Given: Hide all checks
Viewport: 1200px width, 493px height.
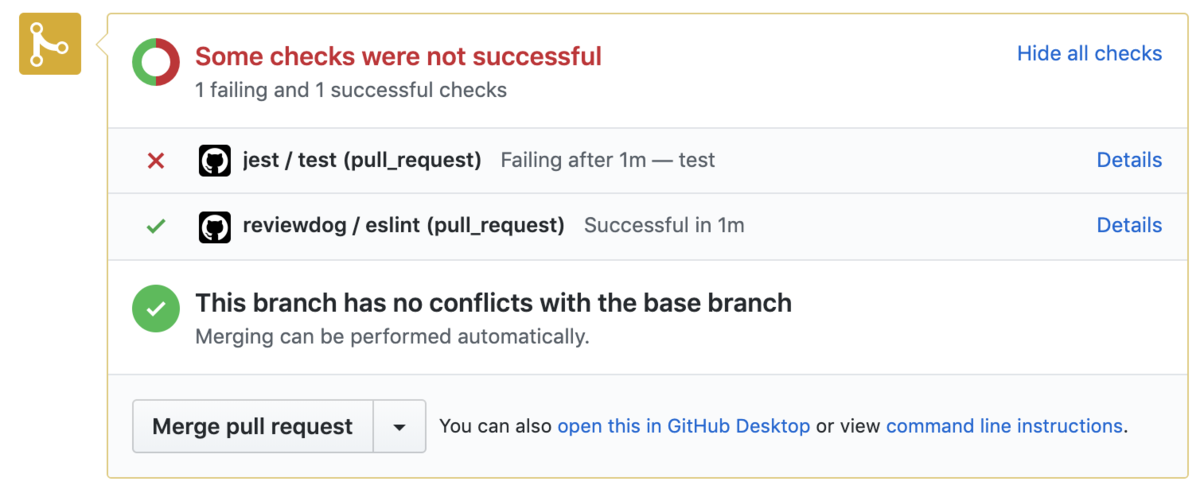Looking at the screenshot, I should (1089, 53).
